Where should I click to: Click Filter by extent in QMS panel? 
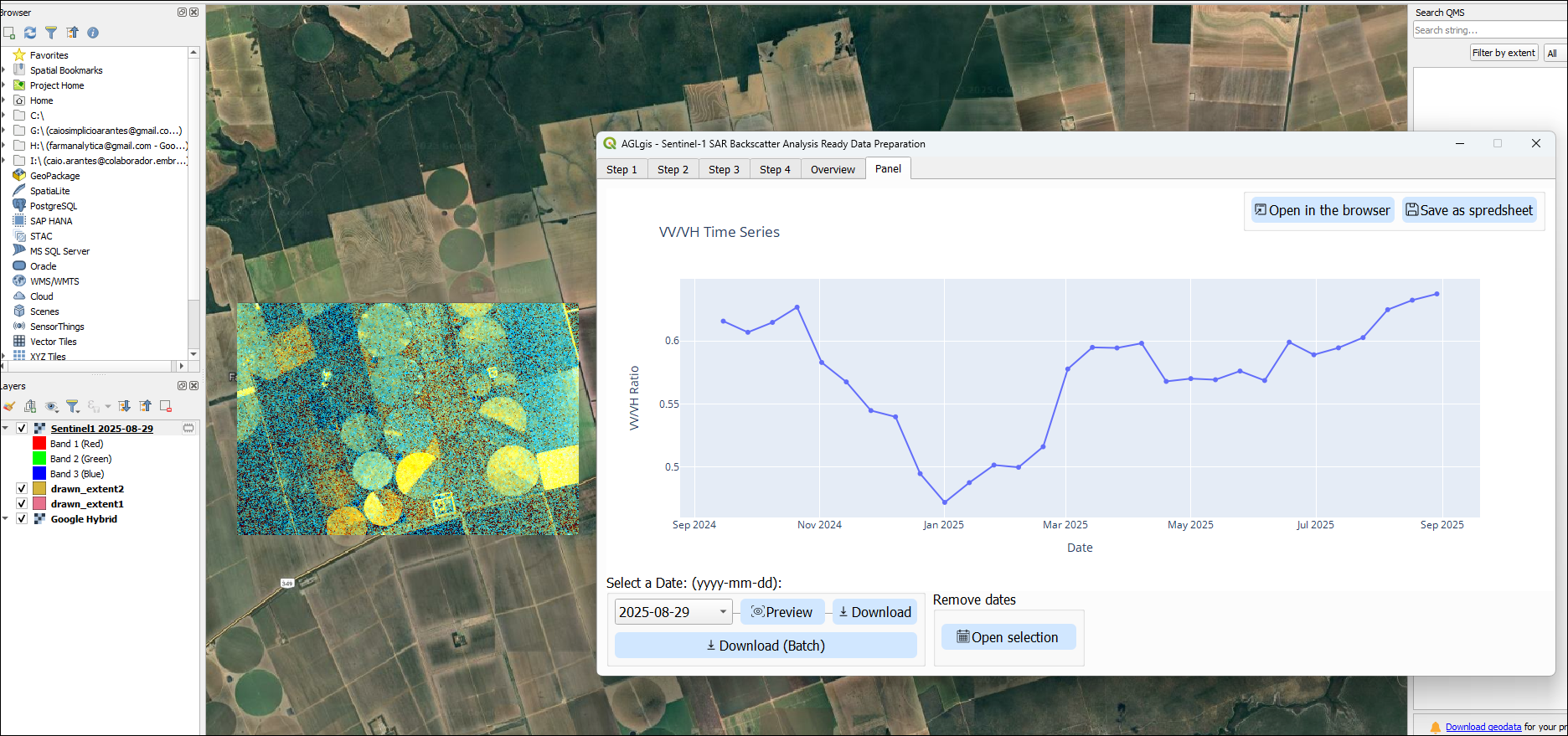1504,53
